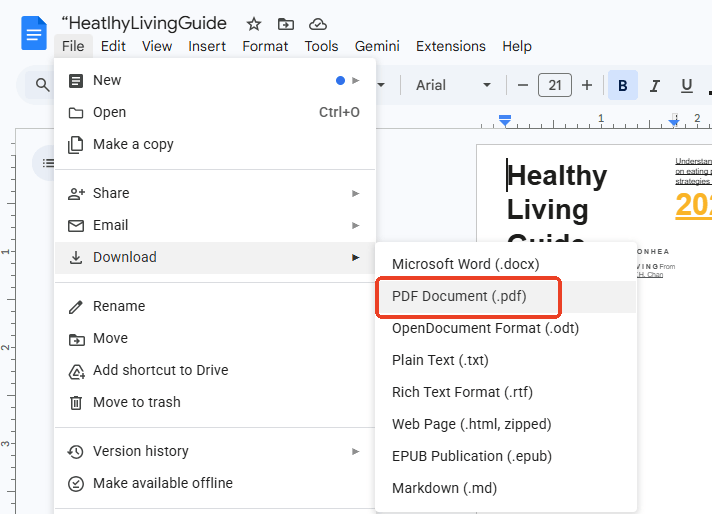The height and width of the screenshot is (514, 712).
Task: Expand the Download submenu
Action: point(215,257)
